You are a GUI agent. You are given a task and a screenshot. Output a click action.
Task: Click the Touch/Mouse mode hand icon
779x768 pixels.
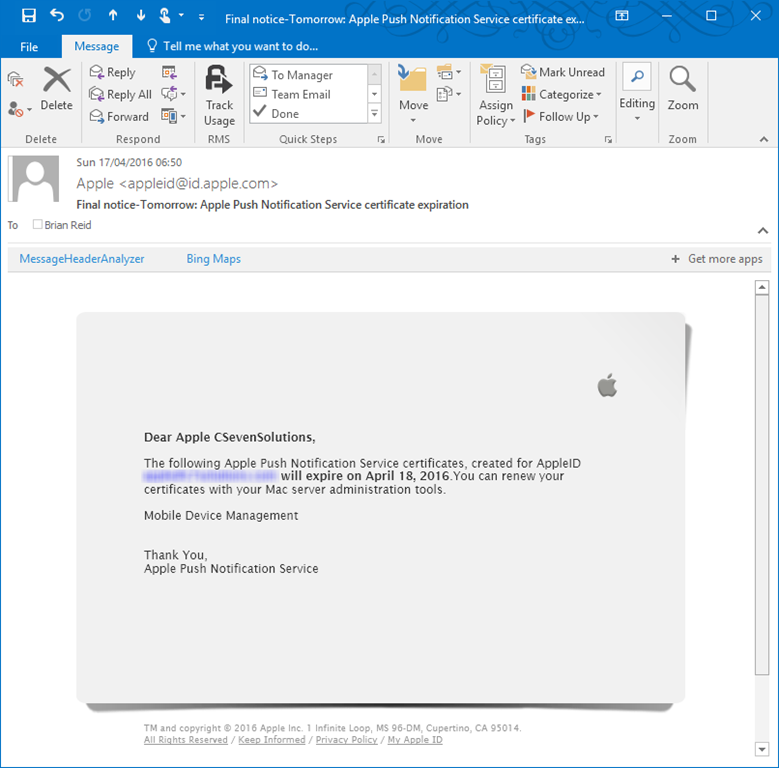coord(165,15)
